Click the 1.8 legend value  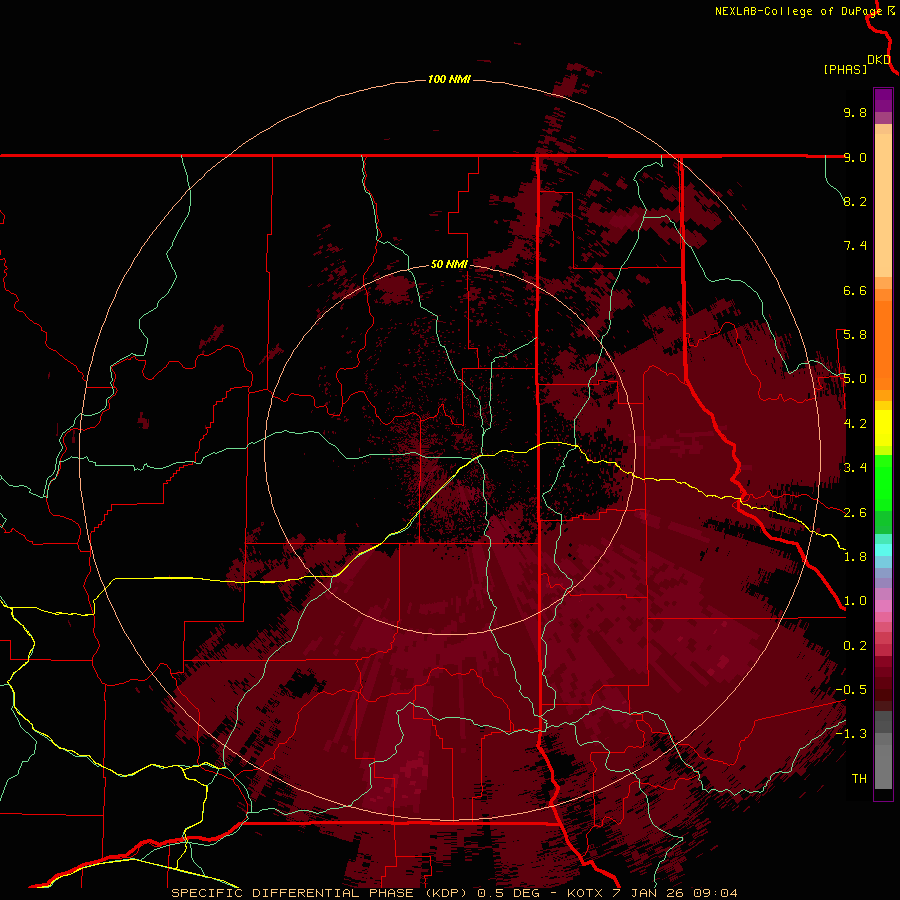pyautogui.click(x=855, y=557)
